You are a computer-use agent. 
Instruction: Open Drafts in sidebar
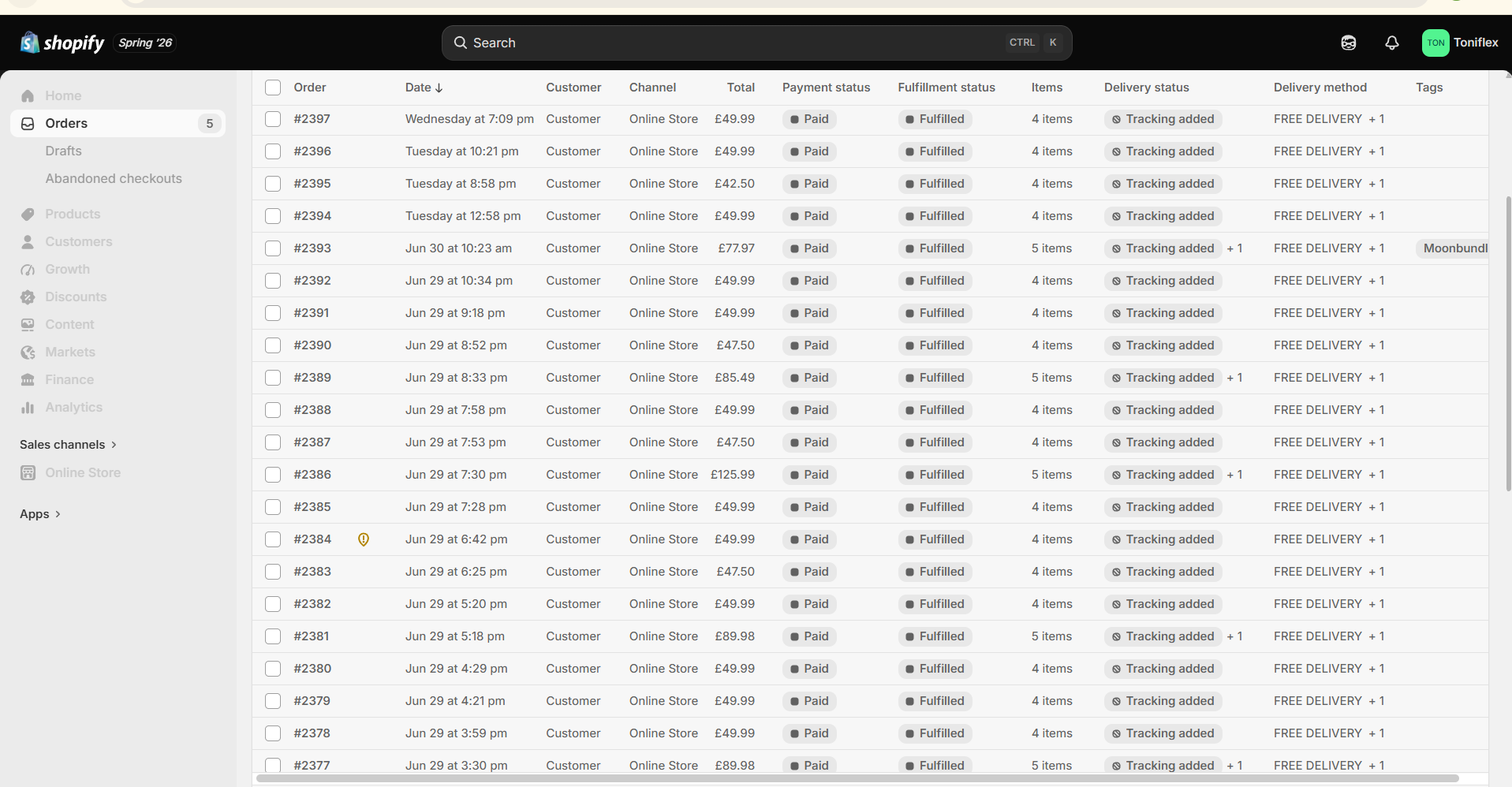(63, 151)
